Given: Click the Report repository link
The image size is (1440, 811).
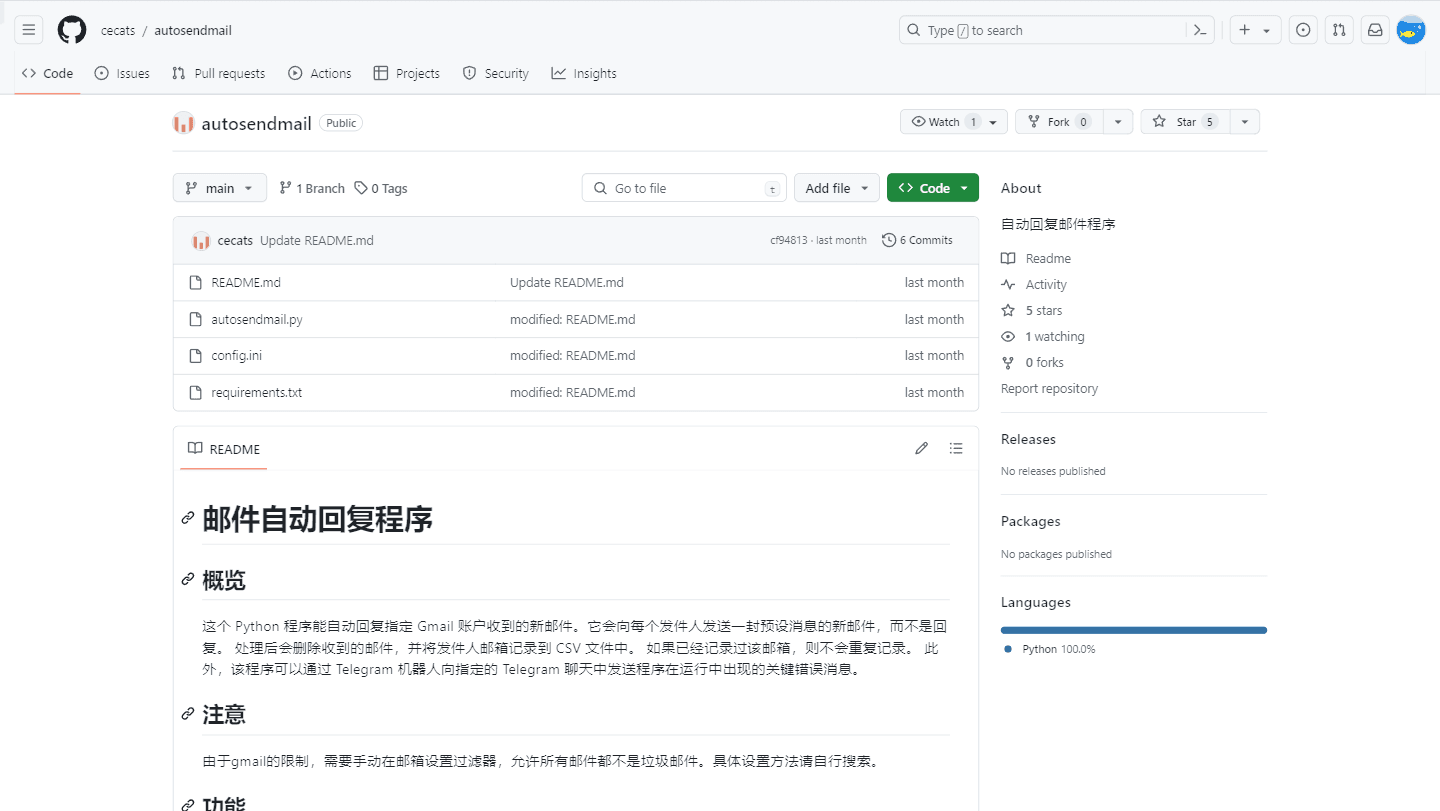Looking at the screenshot, I should (1049, 388).
